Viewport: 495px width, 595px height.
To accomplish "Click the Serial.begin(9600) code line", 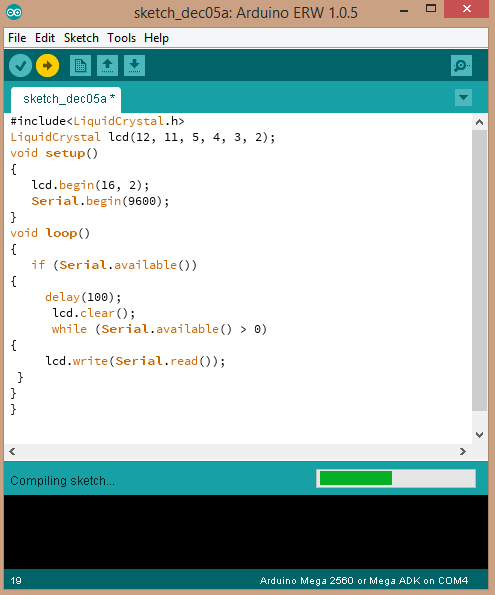I will pos(100,201).
